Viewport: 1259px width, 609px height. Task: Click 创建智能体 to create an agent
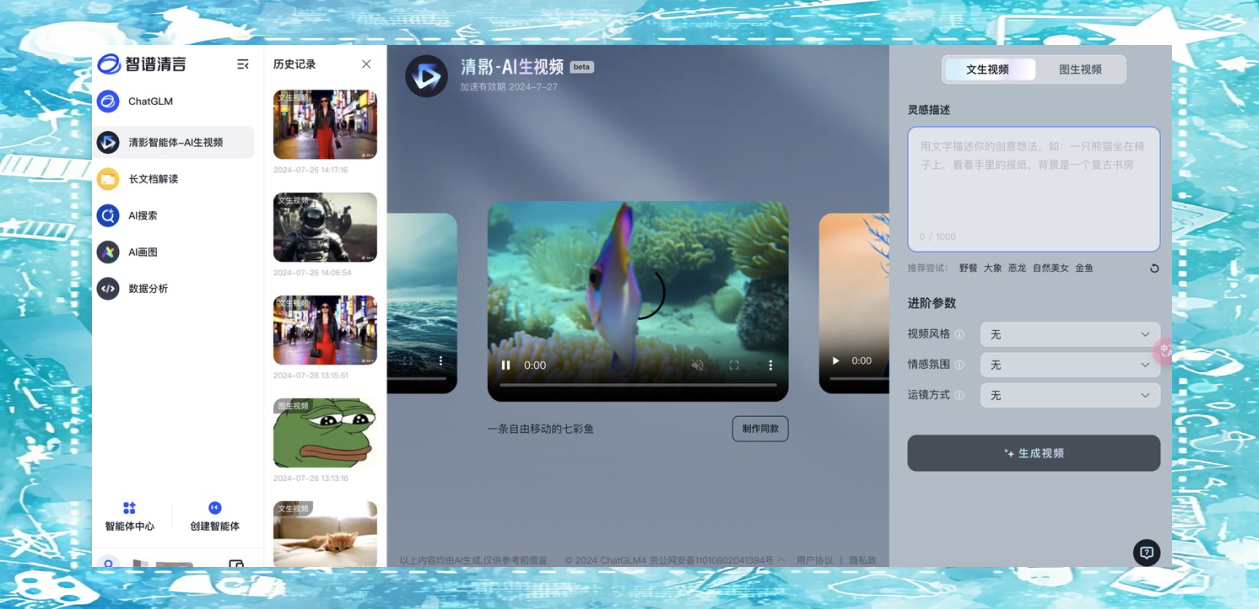coord(215,517)
